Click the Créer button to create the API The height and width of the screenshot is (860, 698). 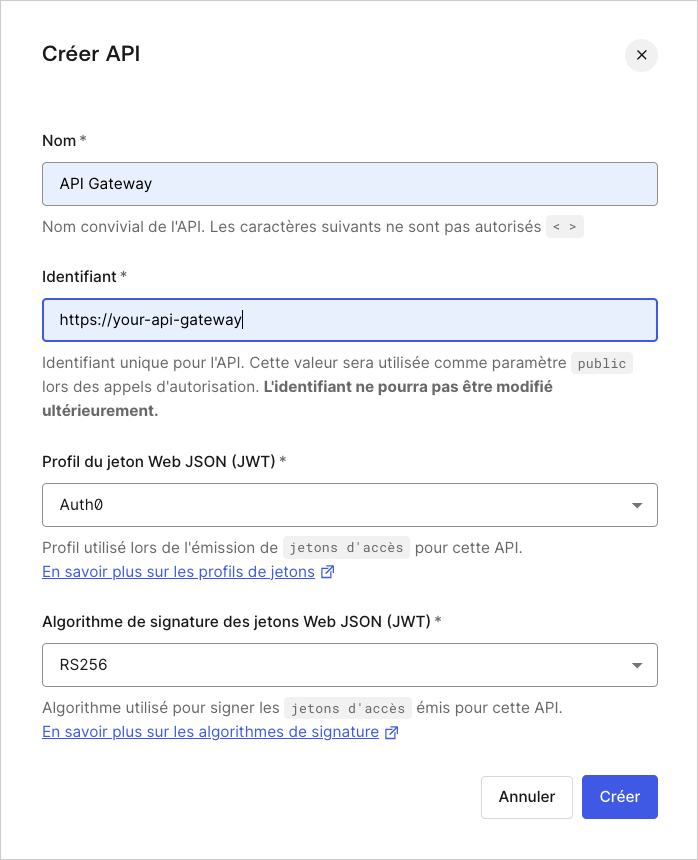pyautogui.click(x=619, y=797)
